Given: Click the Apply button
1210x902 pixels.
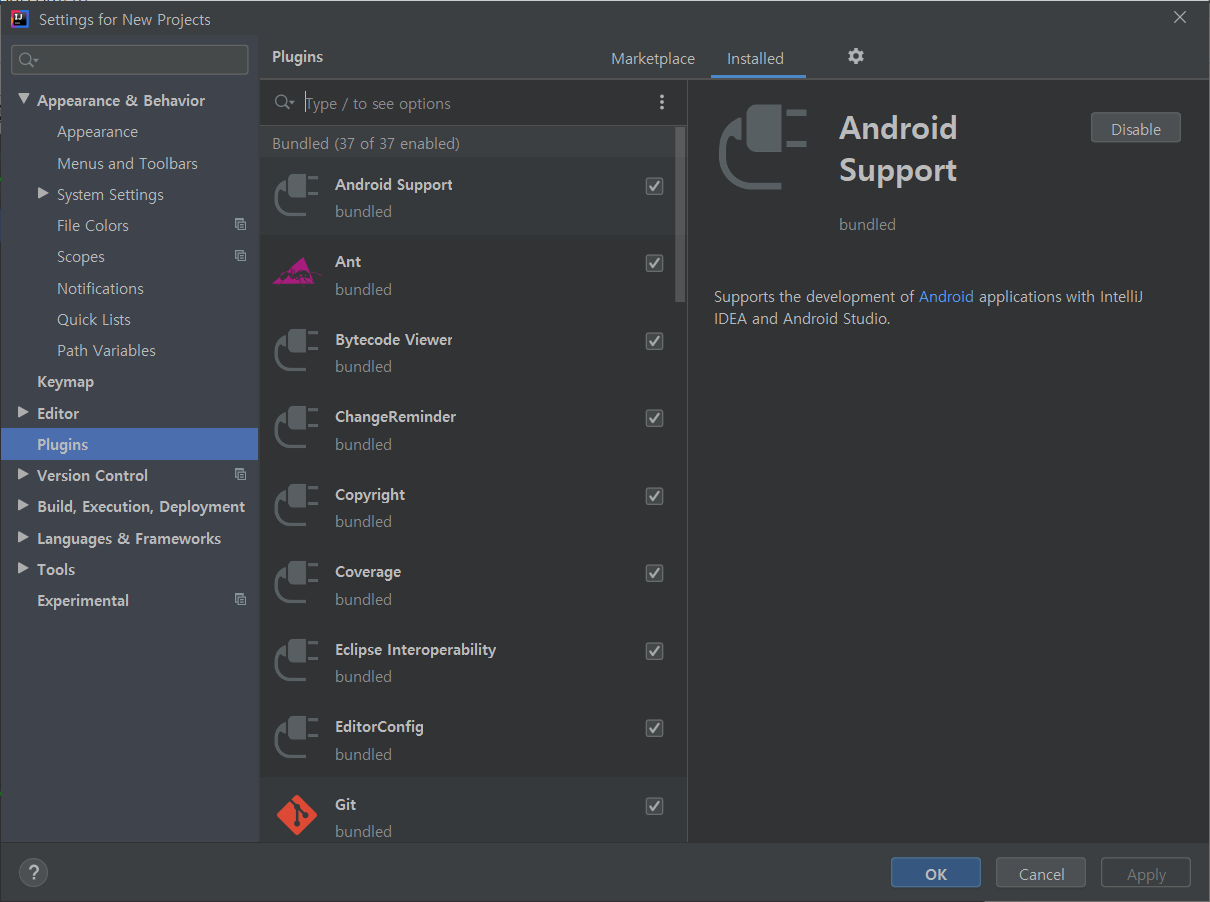Looking at the screenshot, I should [x=1146, y=873].
